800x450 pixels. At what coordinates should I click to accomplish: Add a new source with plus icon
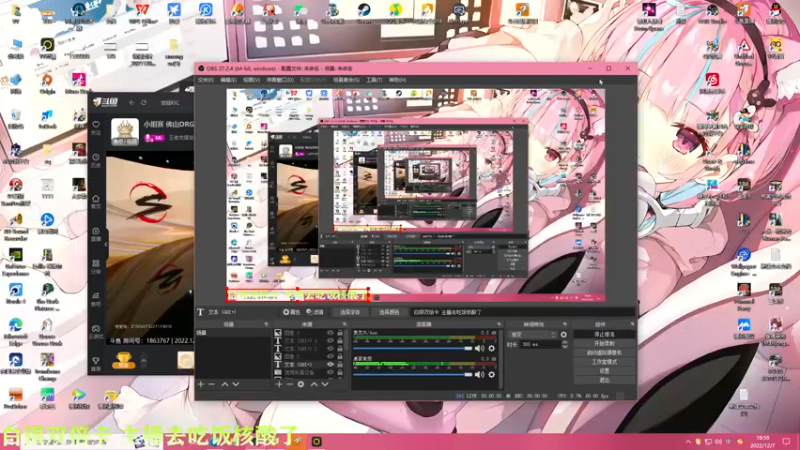[279, 384]
